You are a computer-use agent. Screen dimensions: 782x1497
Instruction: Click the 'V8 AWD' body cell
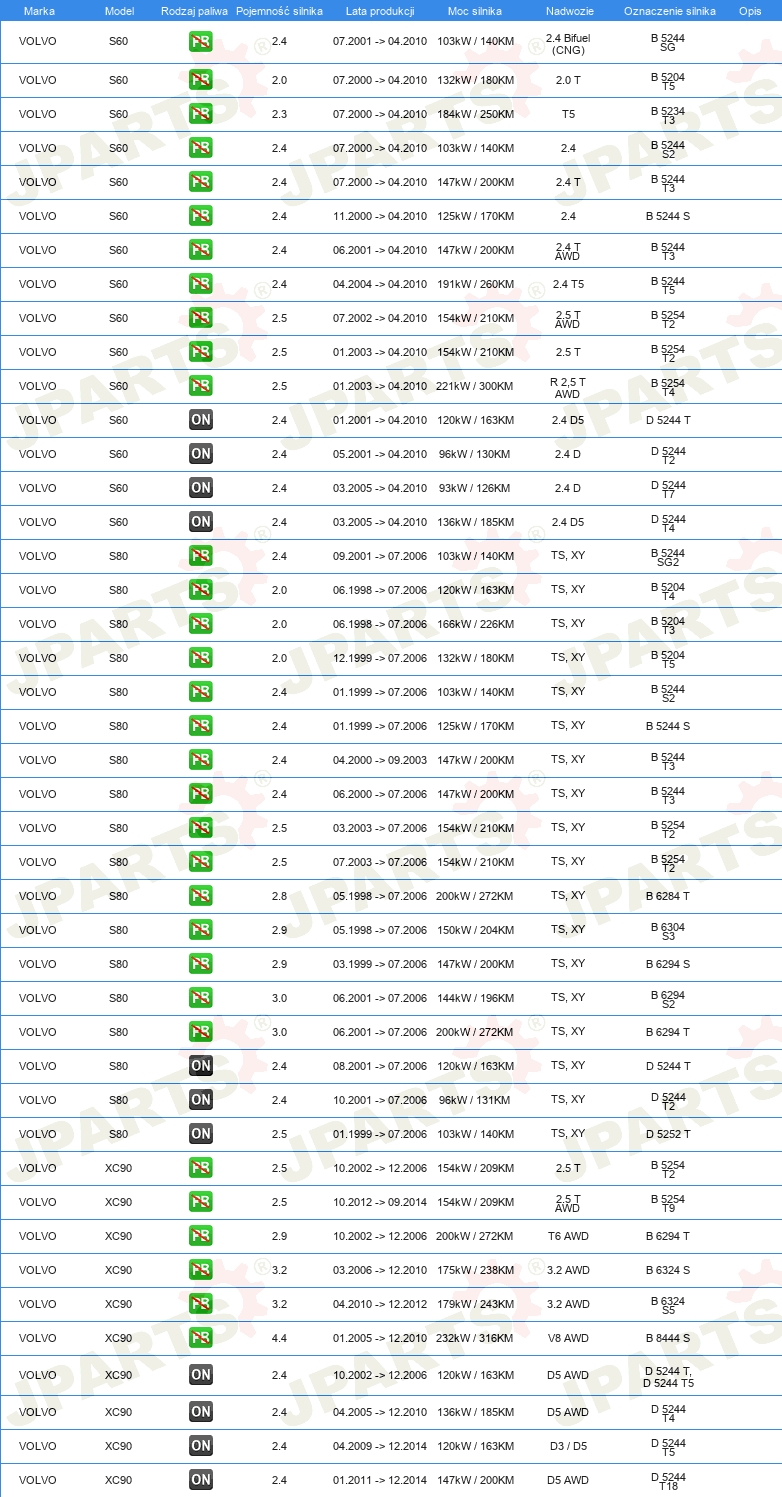568,1338
